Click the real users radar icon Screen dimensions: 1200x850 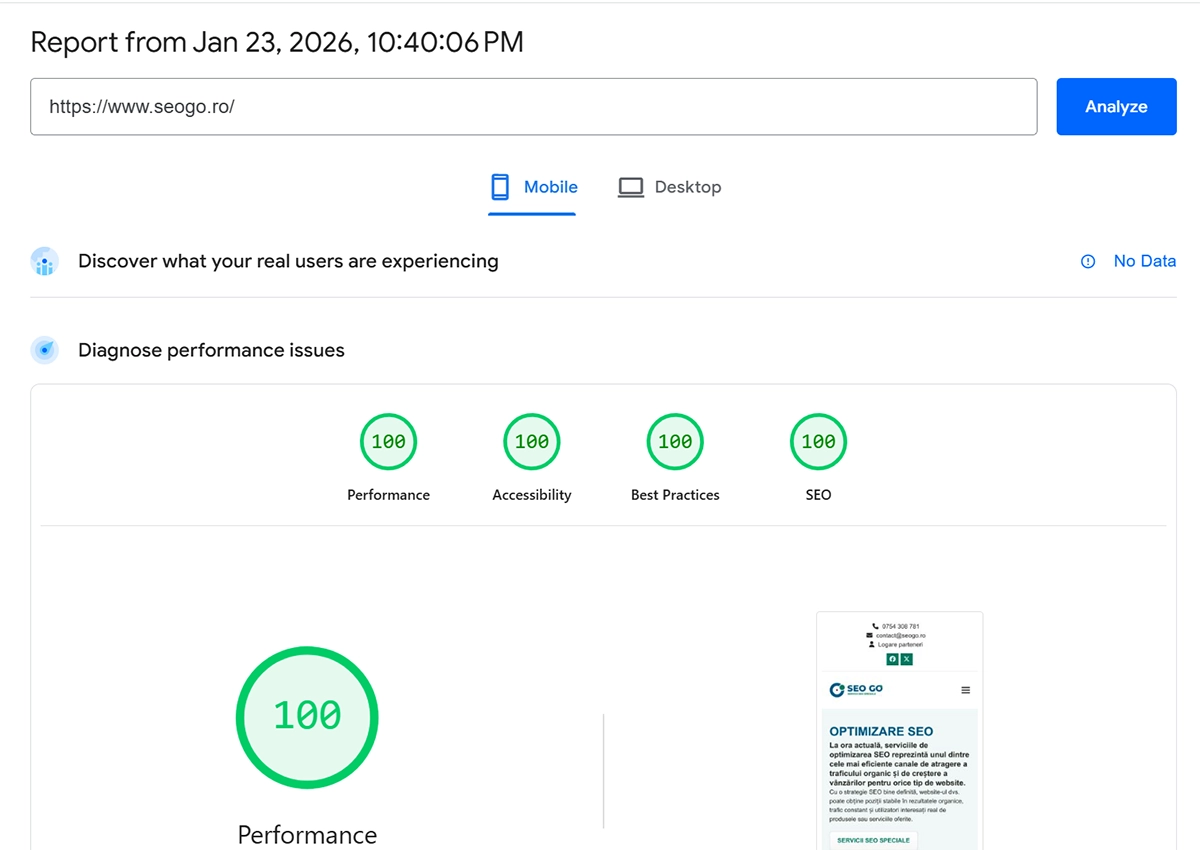point(44,261)
